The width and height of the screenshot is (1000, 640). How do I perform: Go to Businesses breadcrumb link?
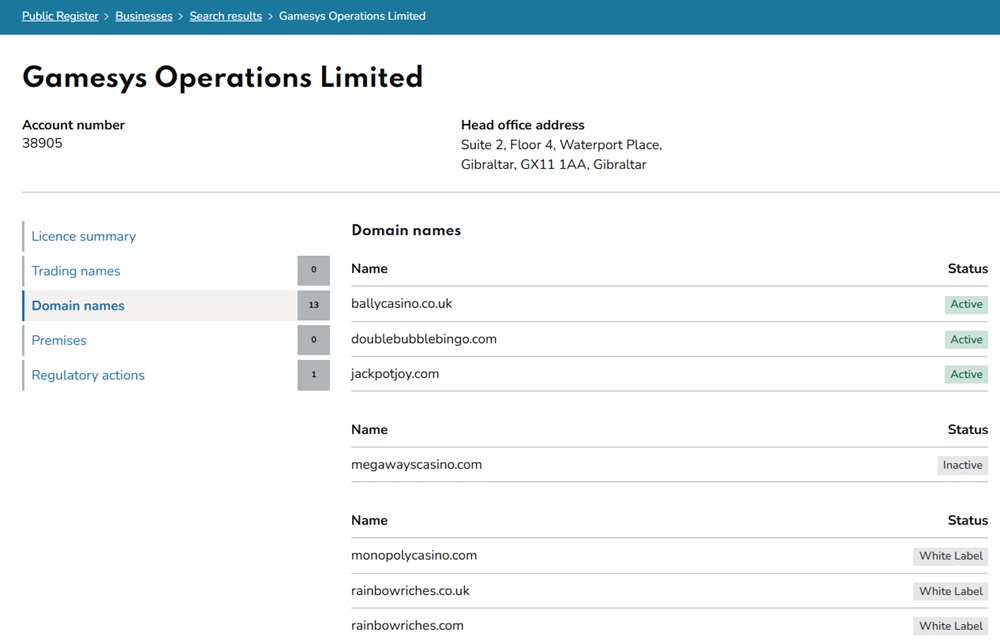click(143, 16)
